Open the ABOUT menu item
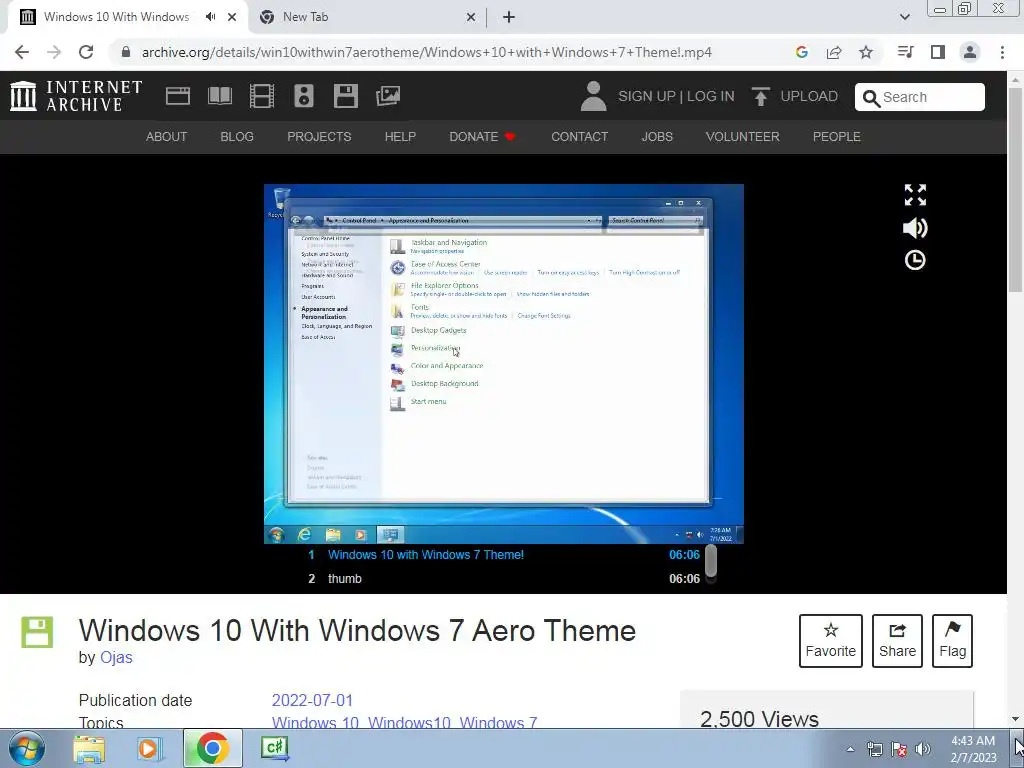The height and width of the screenshot is (768, 1024). (x=166, y=136)
